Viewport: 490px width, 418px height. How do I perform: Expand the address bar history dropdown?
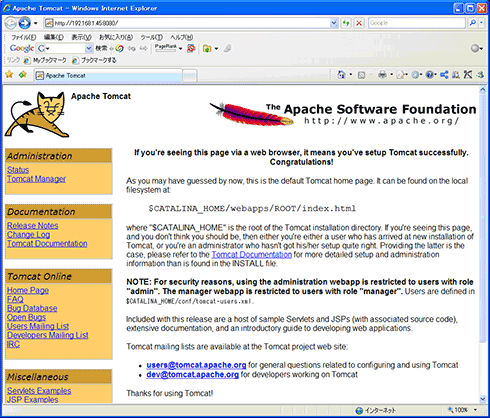click(334, 23)
